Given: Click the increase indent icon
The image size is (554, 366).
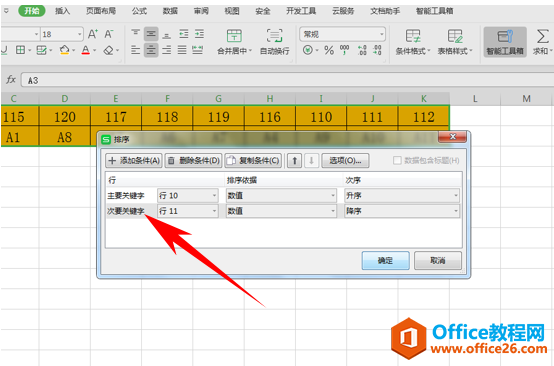Looking at the screenshot, I should (x=199, y=34).
